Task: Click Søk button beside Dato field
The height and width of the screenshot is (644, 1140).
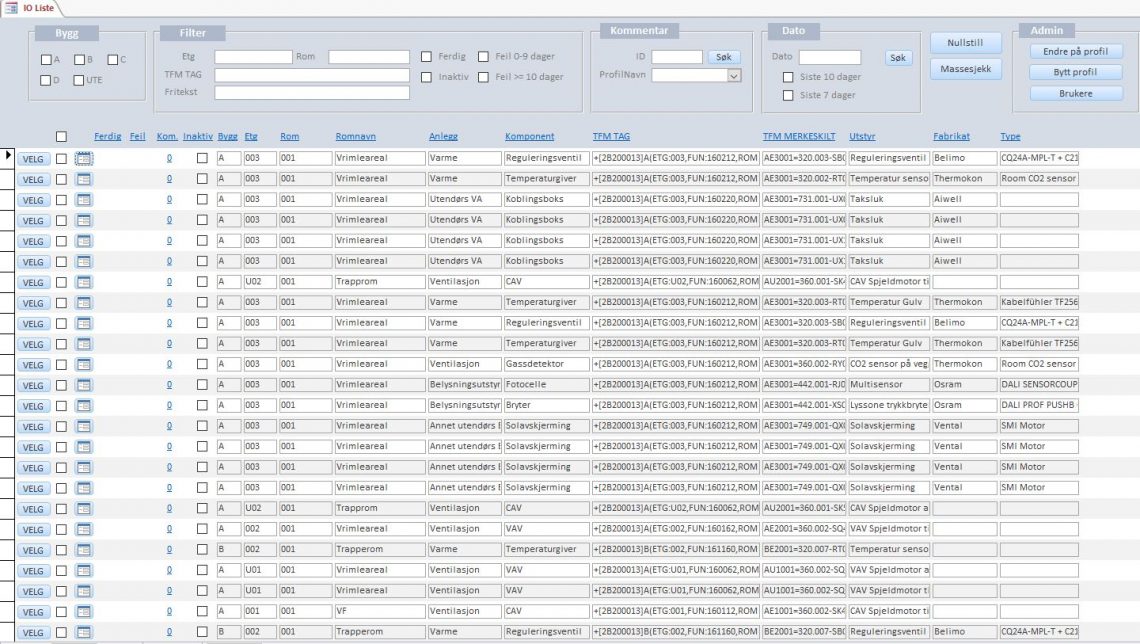Action: (x=898, y=57)
